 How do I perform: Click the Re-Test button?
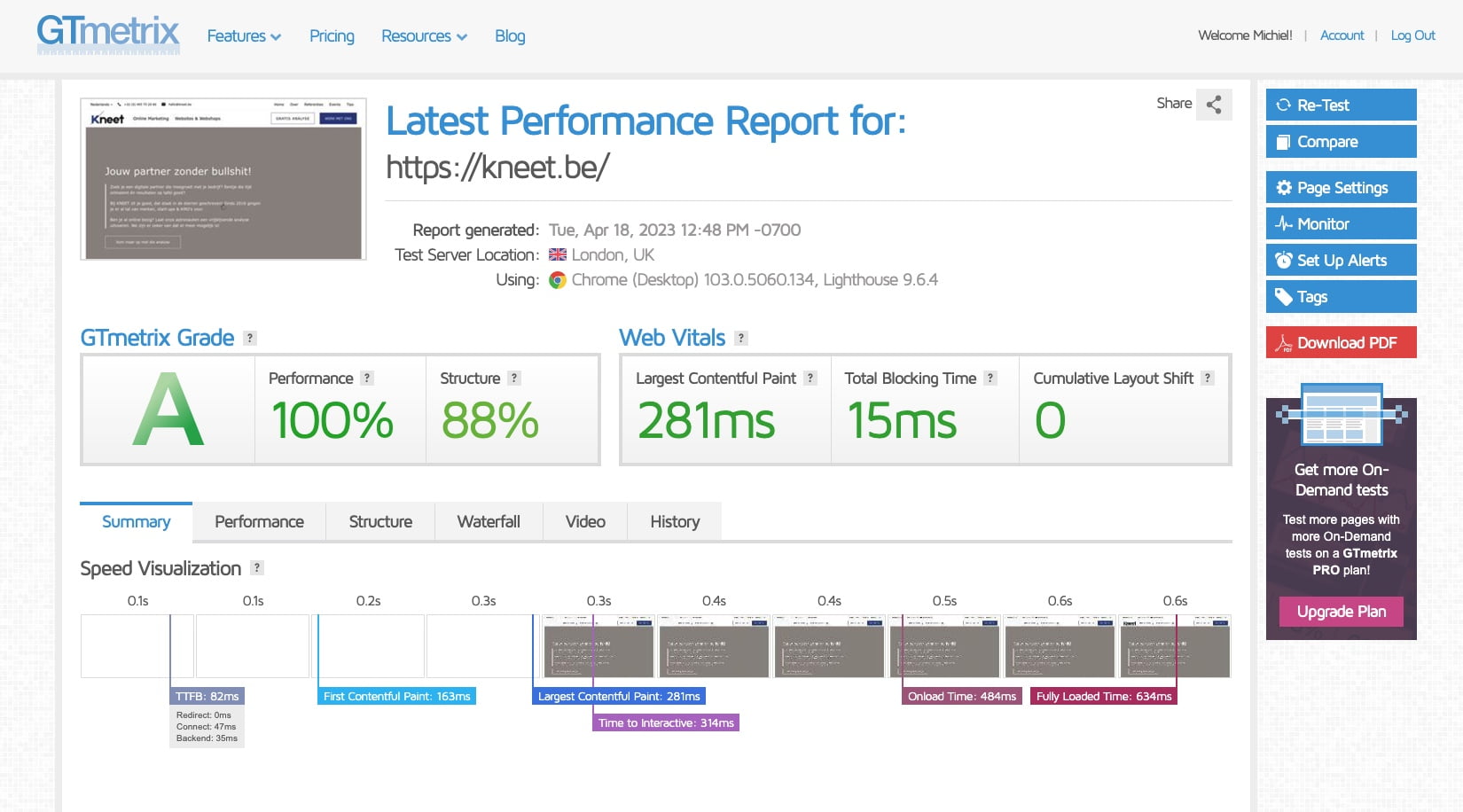click(1342, 105)
